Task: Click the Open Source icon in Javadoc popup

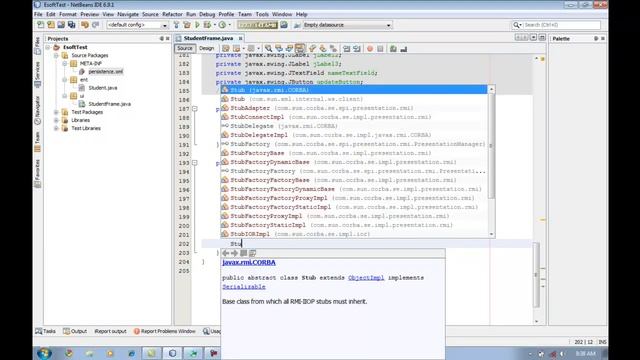Action: pyautogui.click(x=253, y=253)
